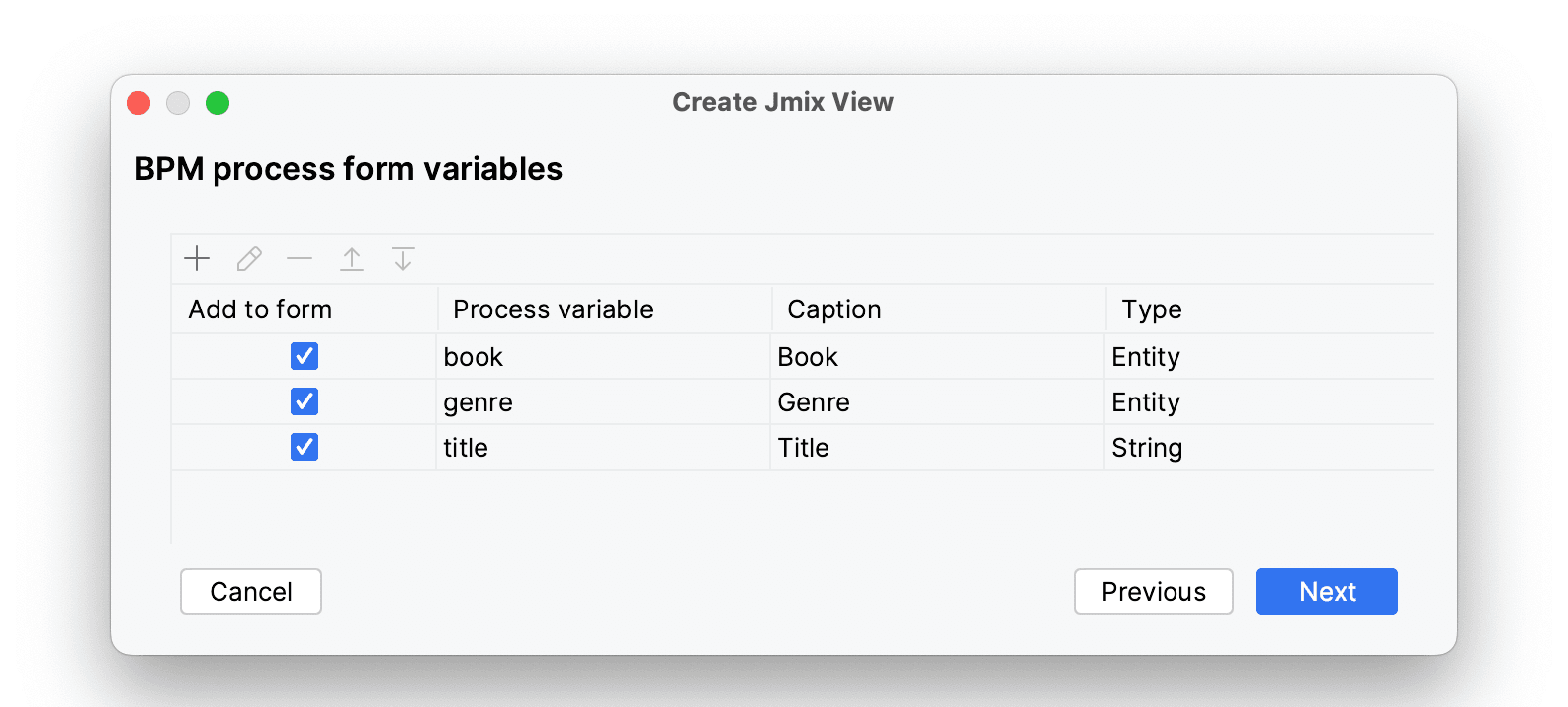The image size is (1568, 707).
Task: Uncheck Add to form for book
Action: (305, 356)
